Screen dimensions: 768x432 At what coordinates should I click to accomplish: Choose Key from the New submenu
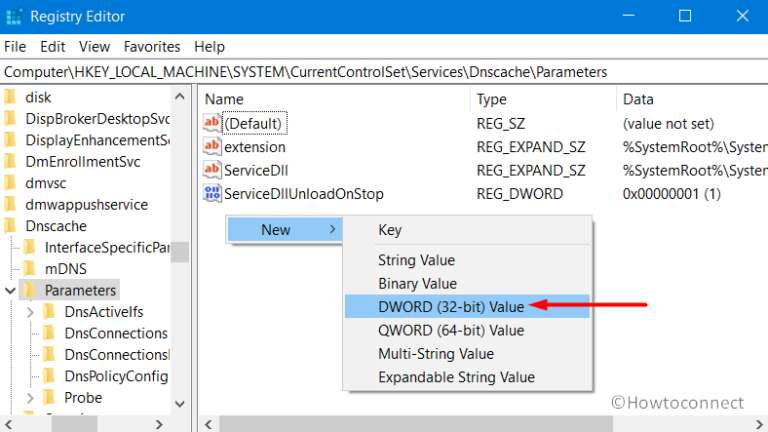pyautogui.click(x=467, y=230)
